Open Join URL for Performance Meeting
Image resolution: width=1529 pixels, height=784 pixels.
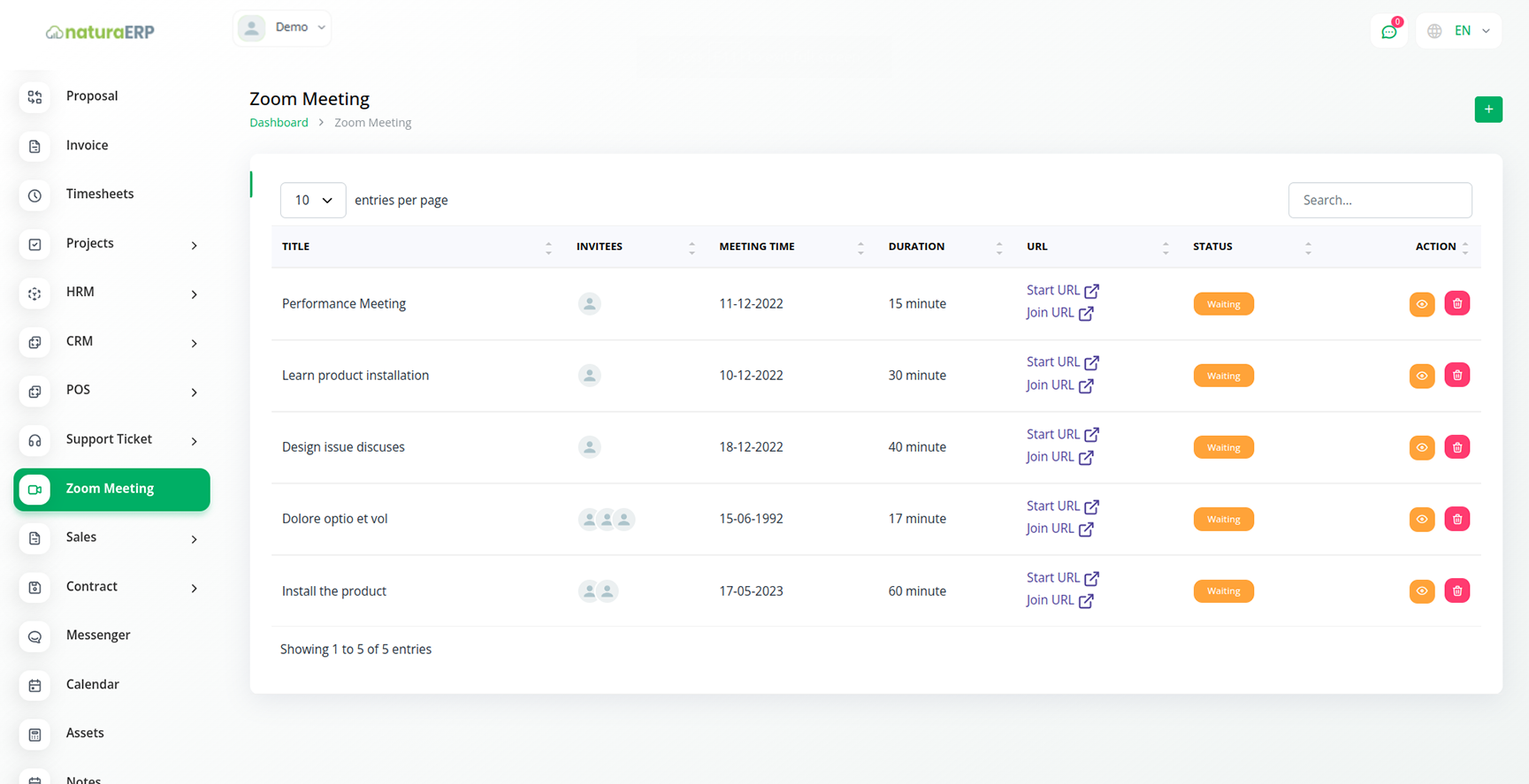click(x=1059, y=313)
